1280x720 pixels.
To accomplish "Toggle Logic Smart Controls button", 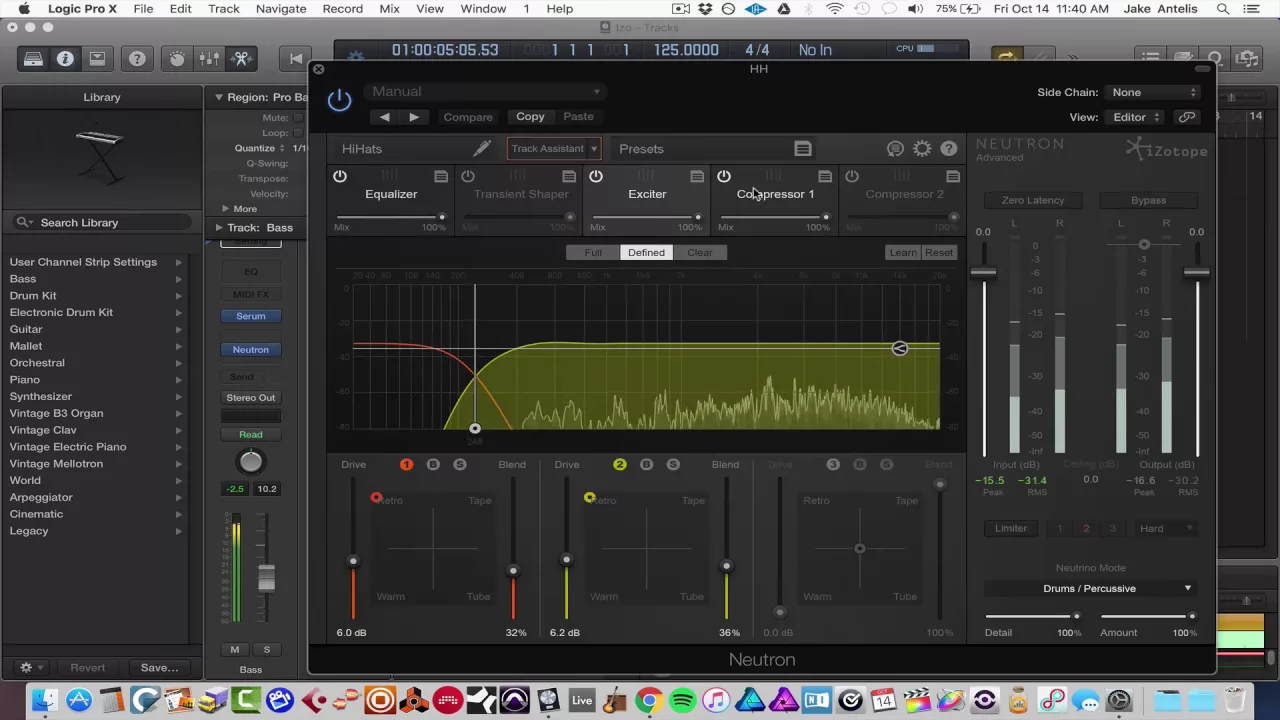I will [177, 59].
